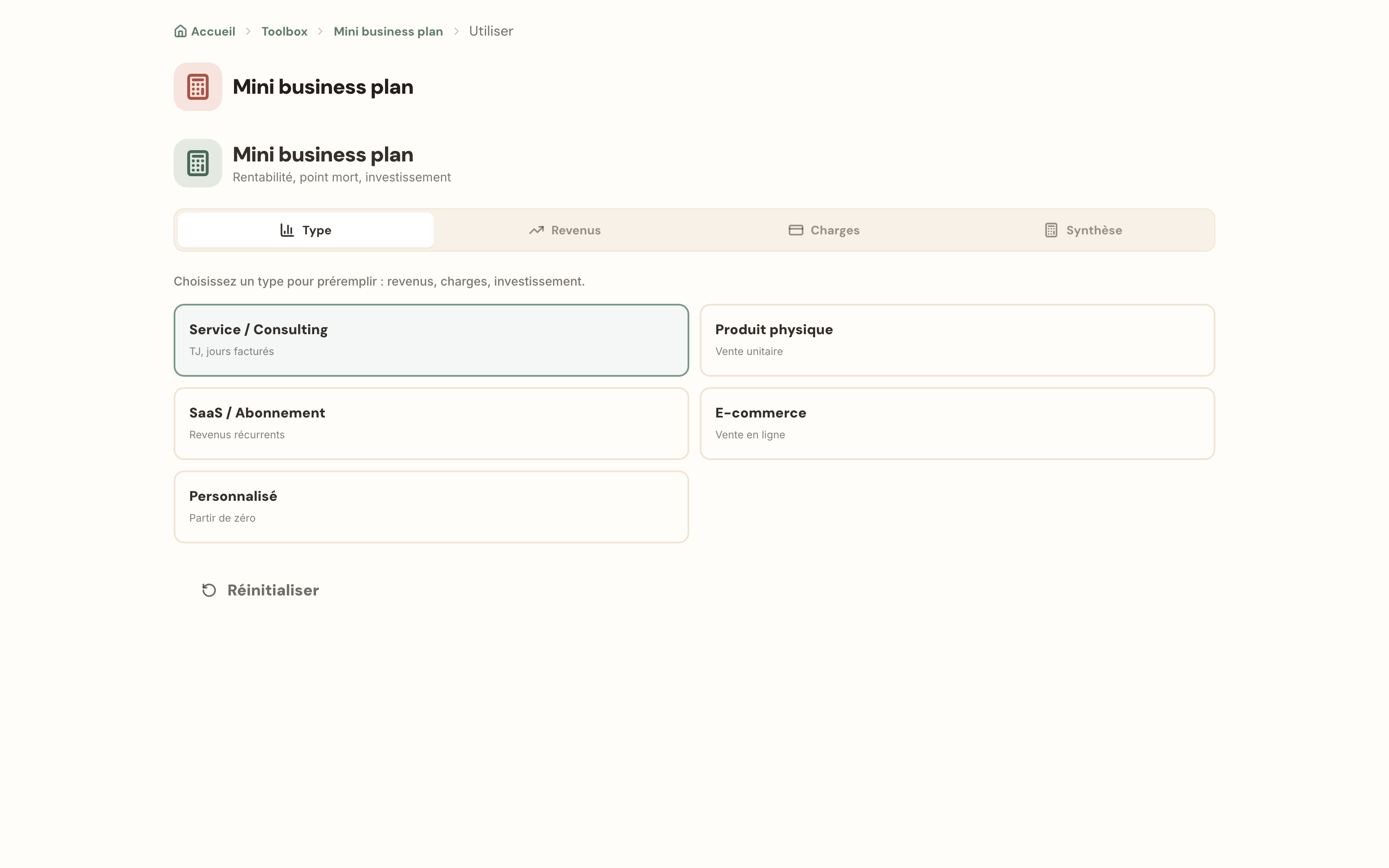
Task: Switch to the Revenus tab
Action: pos(565,230)
